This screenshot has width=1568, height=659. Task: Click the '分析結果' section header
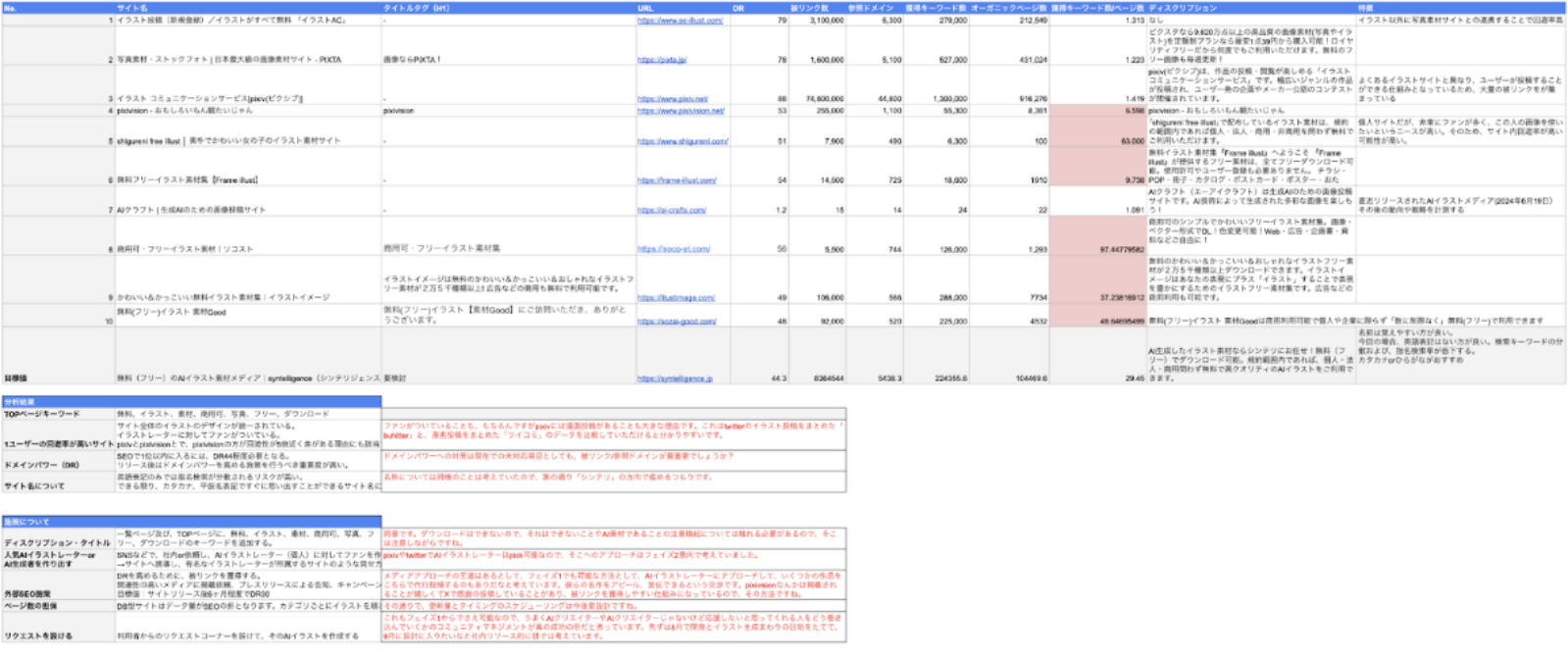pos(191,402)
